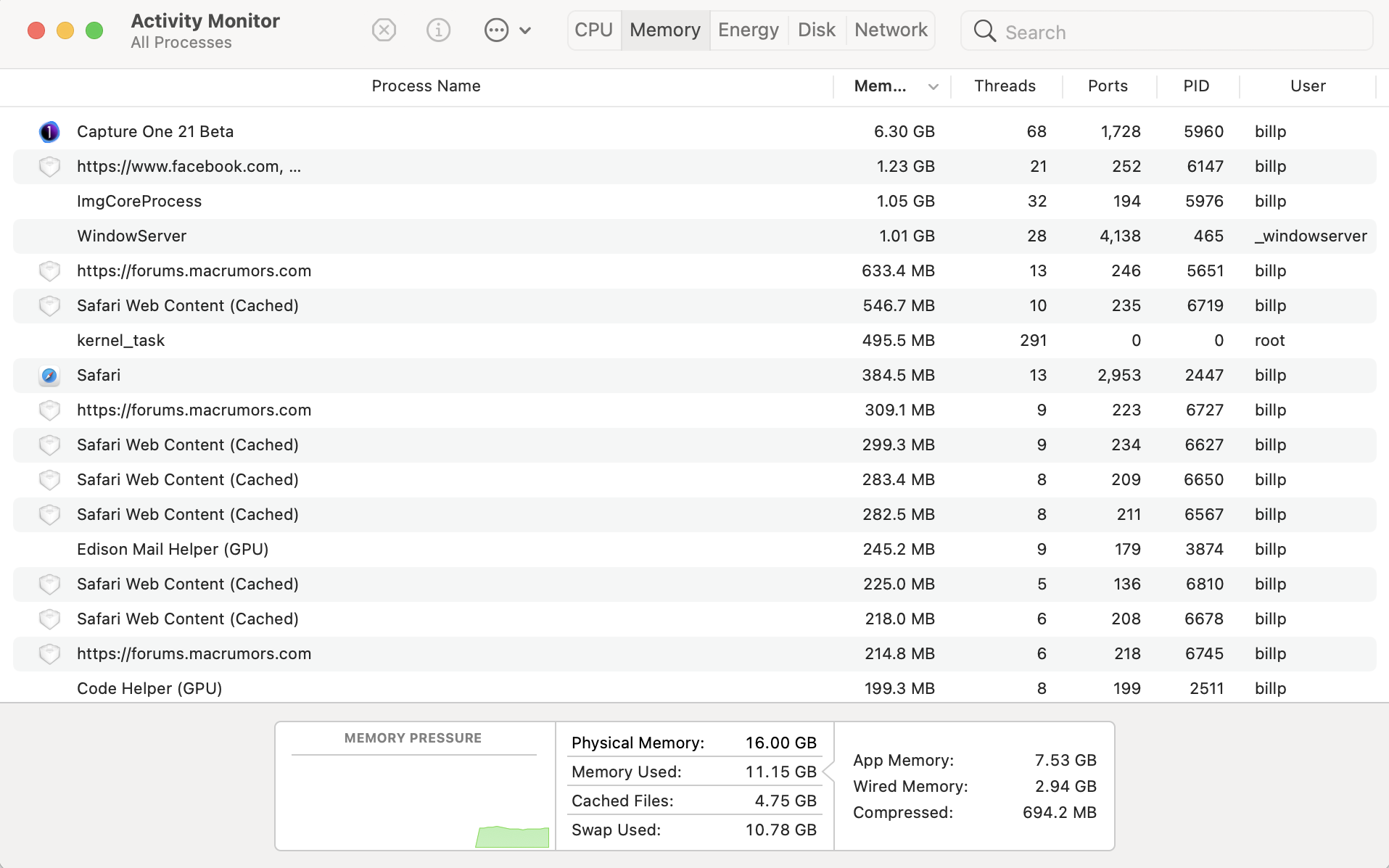Click shield icon on the 299.3 MB Safari Web Content row
This screenshot has width=1389, height=868.
(49, 445)
